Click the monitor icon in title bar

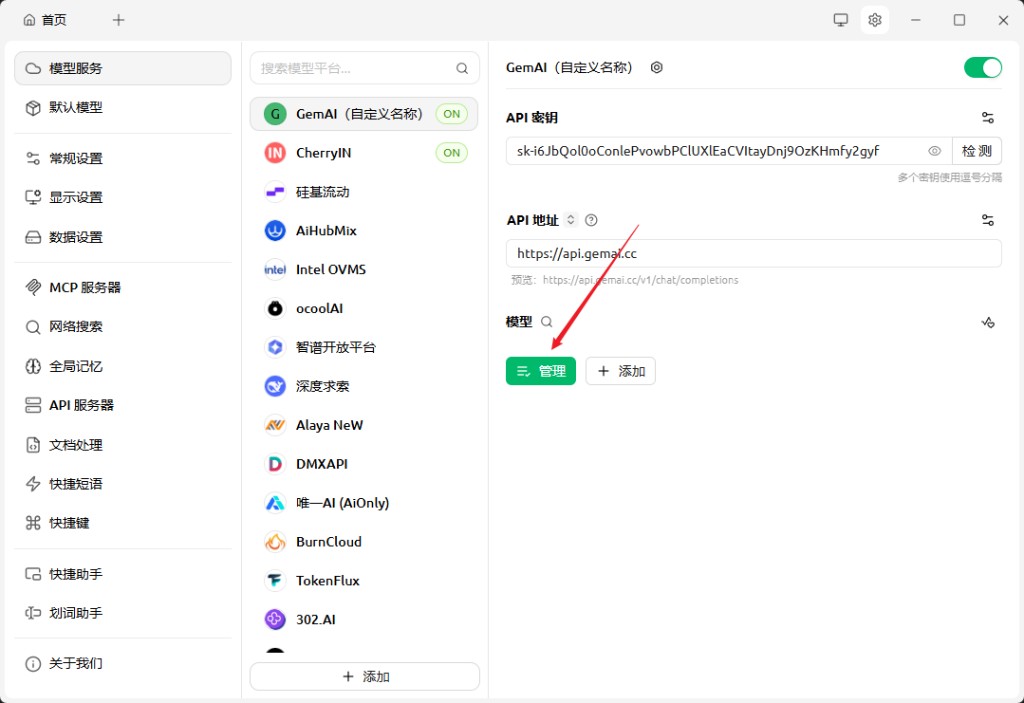(841, 20)
